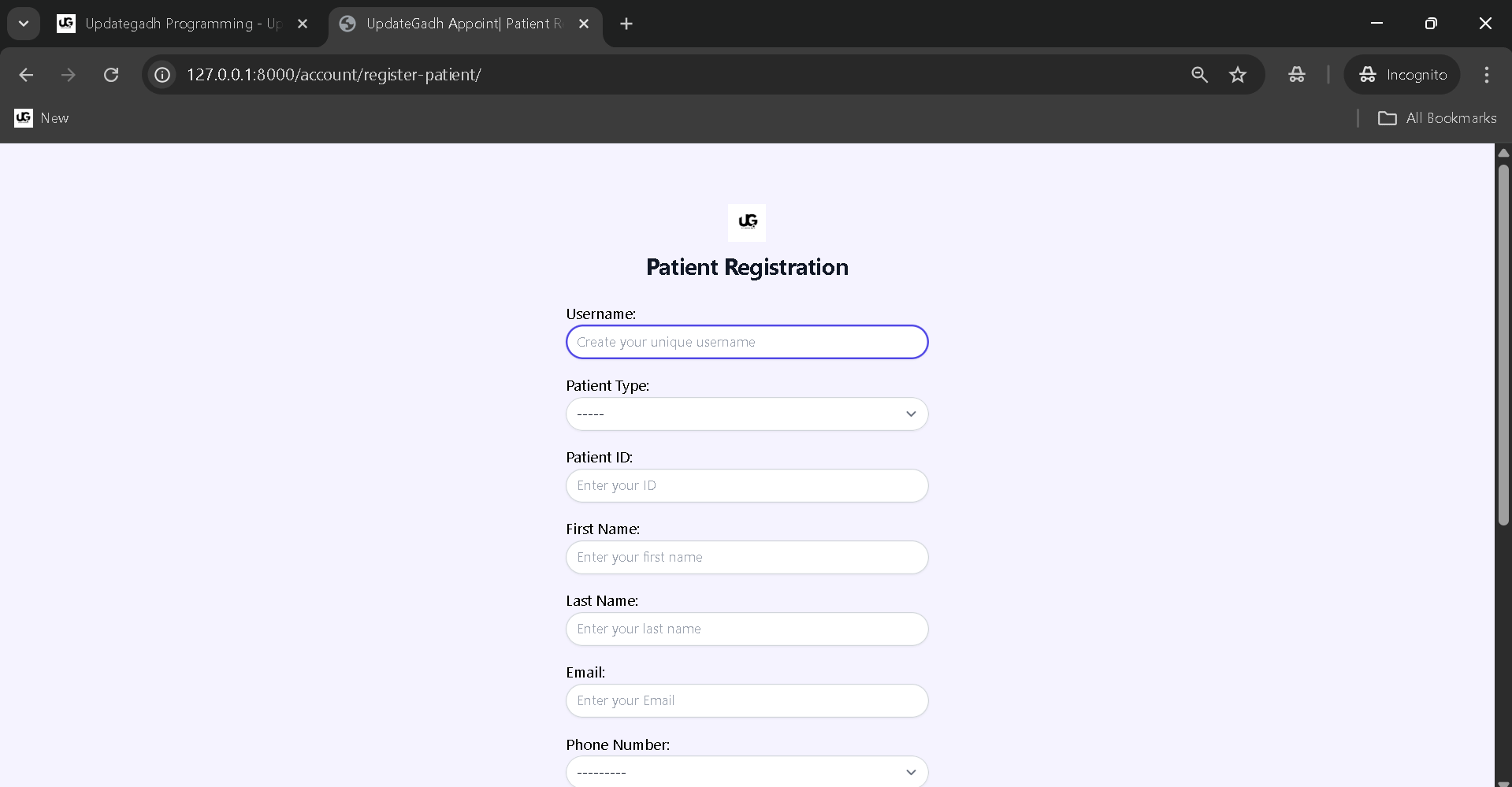Open the New bookmark shortcut
The width and height of the screenshot is (1512, 787).
pyautogui.click(x=42, y=118)
